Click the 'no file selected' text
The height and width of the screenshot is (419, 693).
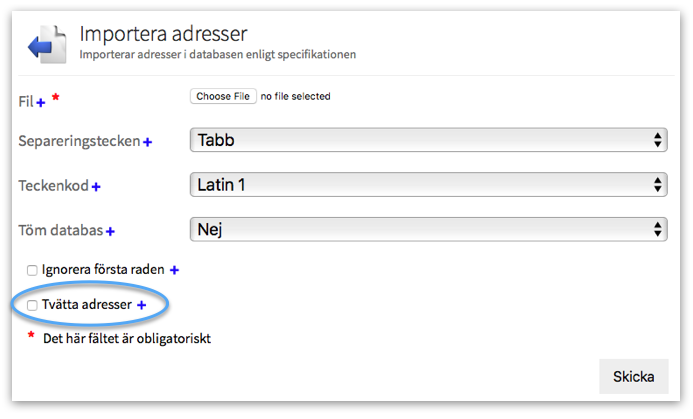point(295,97)
